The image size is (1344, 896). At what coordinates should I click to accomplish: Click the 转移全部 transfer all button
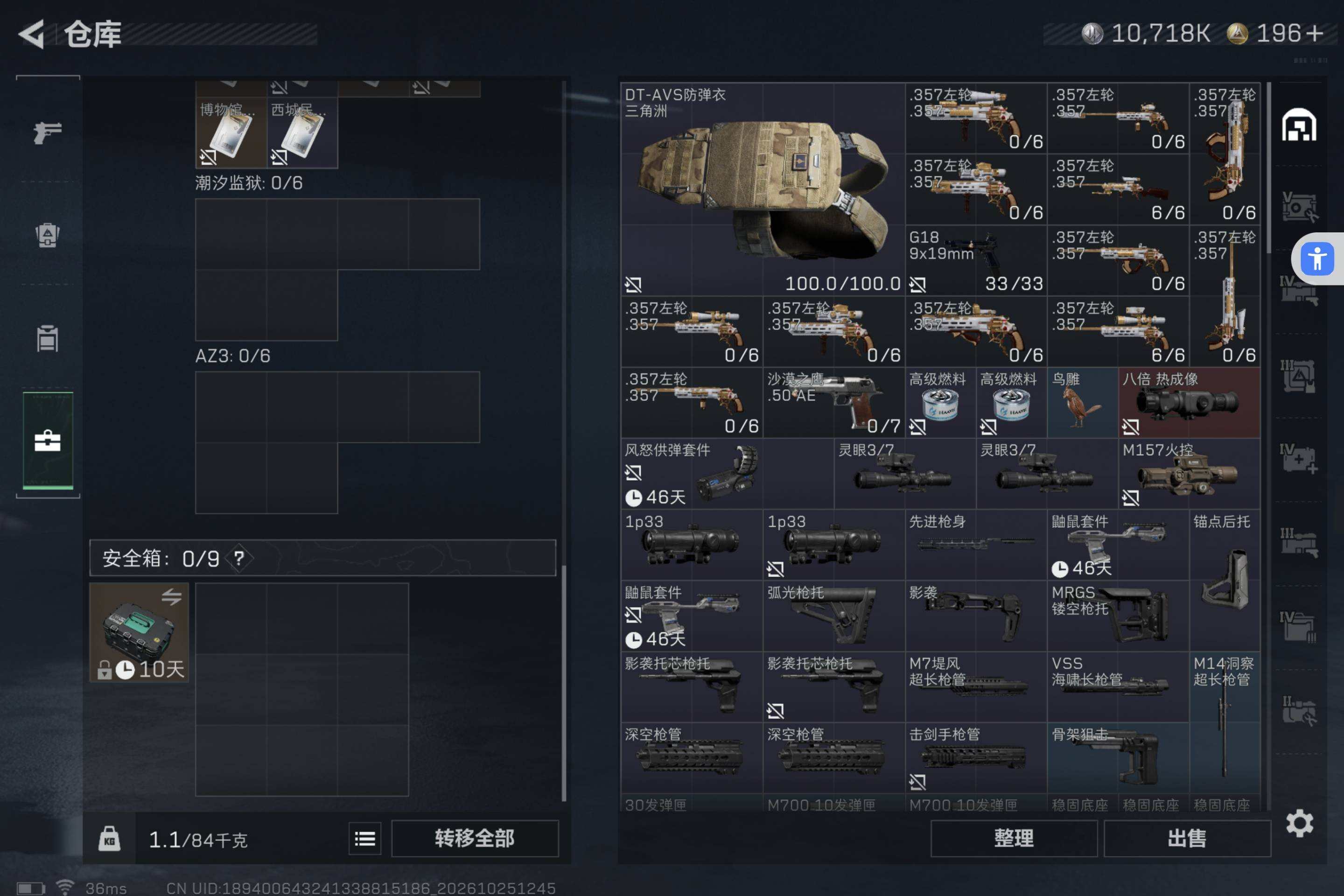click(475, 838)
